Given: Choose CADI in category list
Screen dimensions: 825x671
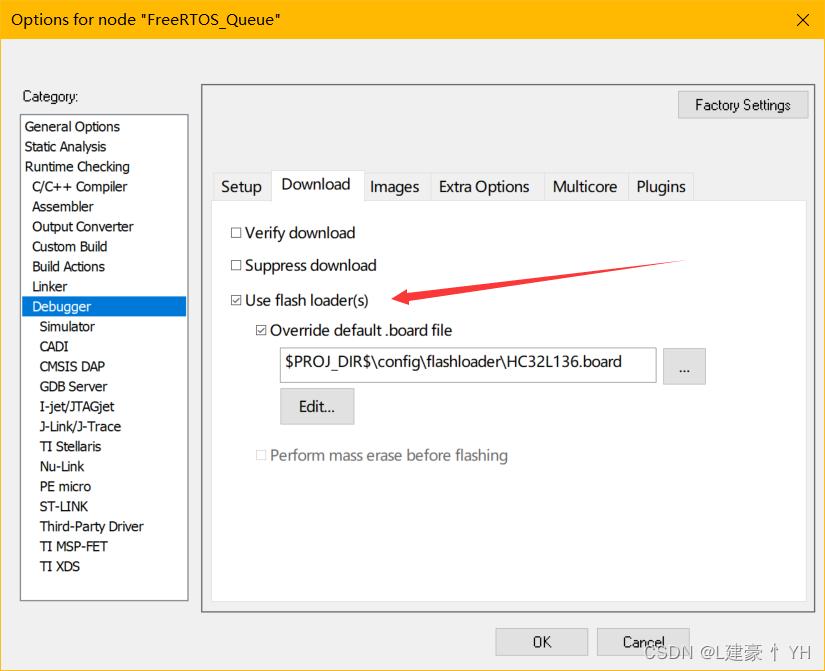Looking at the screenshot, I should pos(104,347).
